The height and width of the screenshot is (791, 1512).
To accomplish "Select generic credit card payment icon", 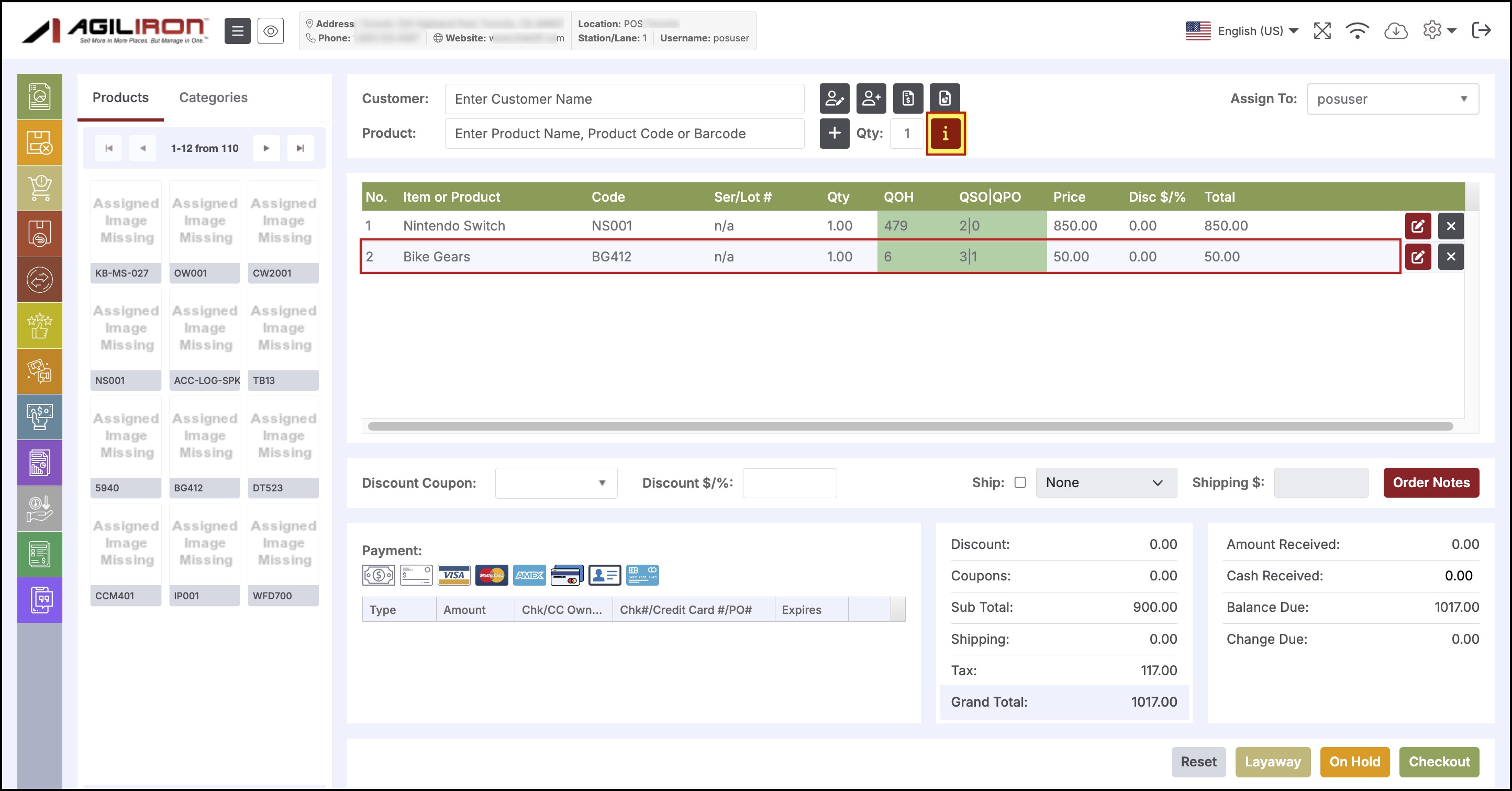I will 566,575.
